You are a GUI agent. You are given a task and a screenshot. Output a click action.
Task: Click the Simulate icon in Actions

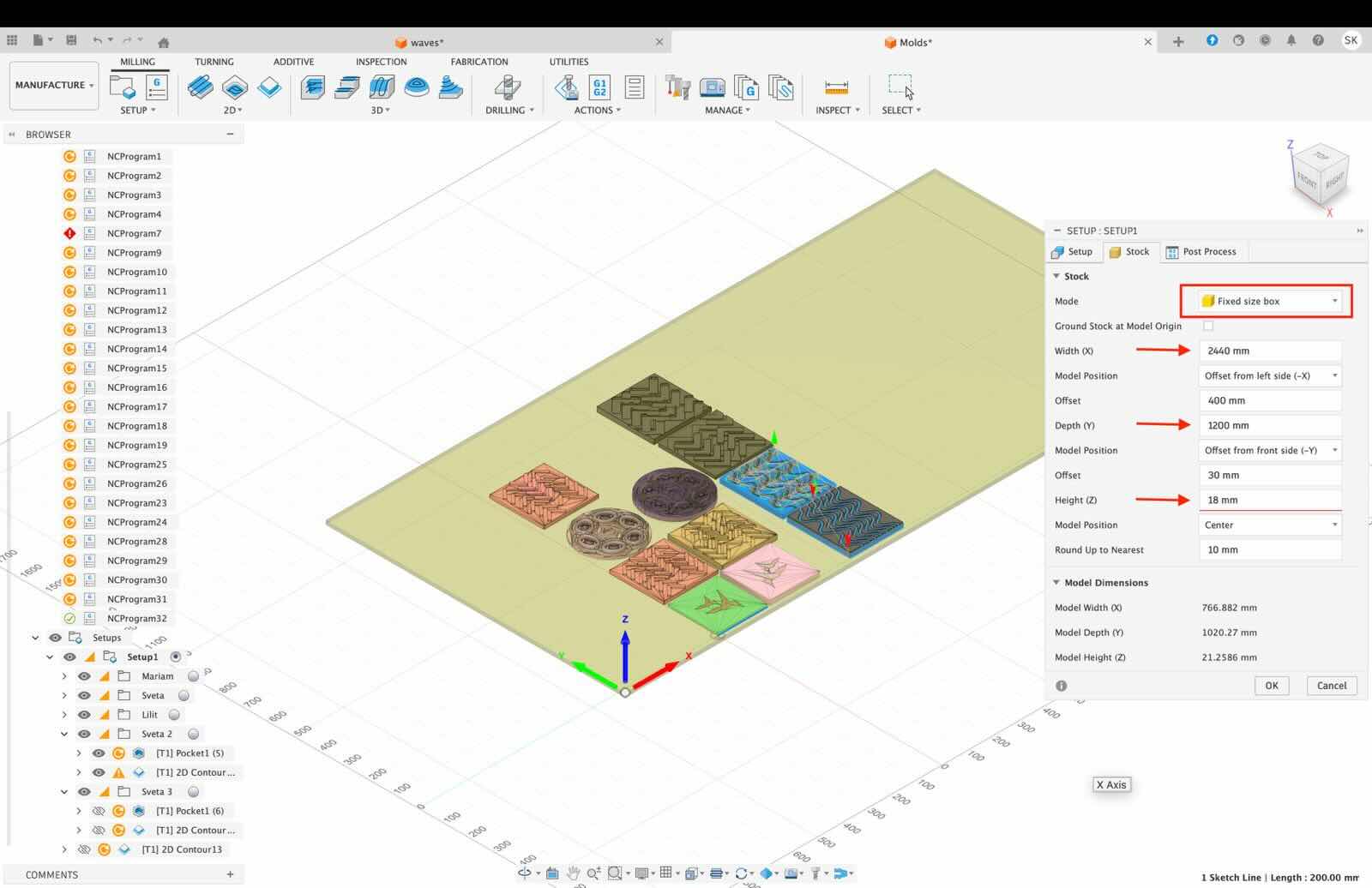click(x=566, y=87)
